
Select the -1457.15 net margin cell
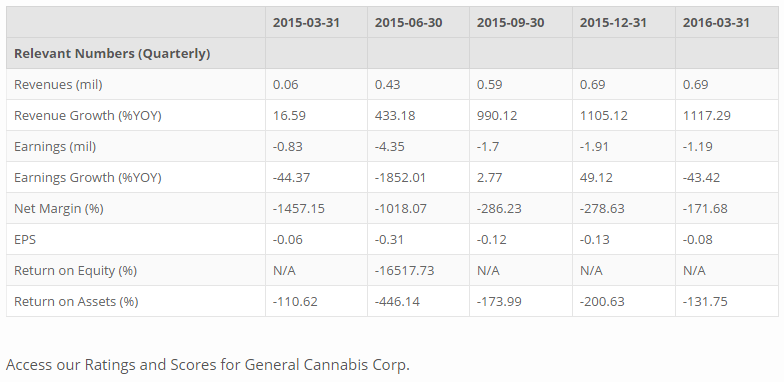pos(298,208)
